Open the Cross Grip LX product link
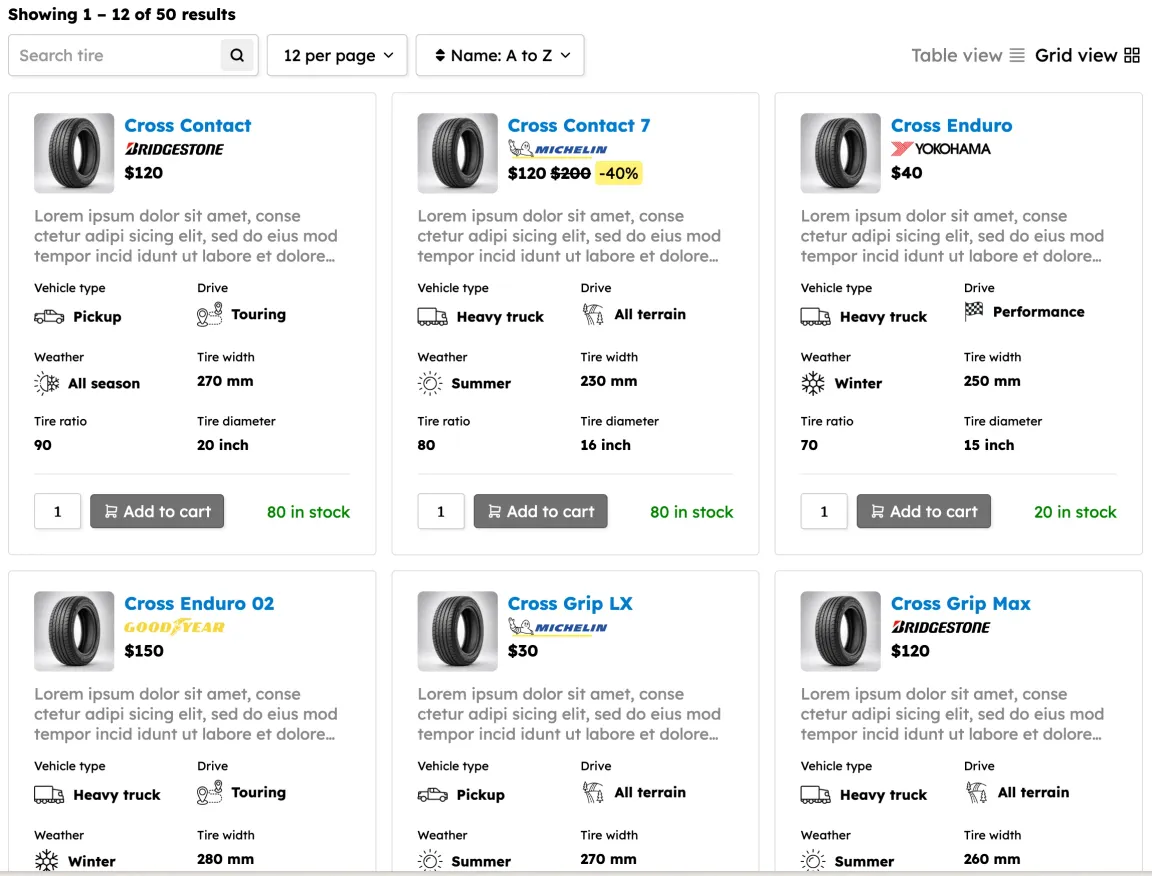Screen dimensions: 1152x876 coord(570,604)
